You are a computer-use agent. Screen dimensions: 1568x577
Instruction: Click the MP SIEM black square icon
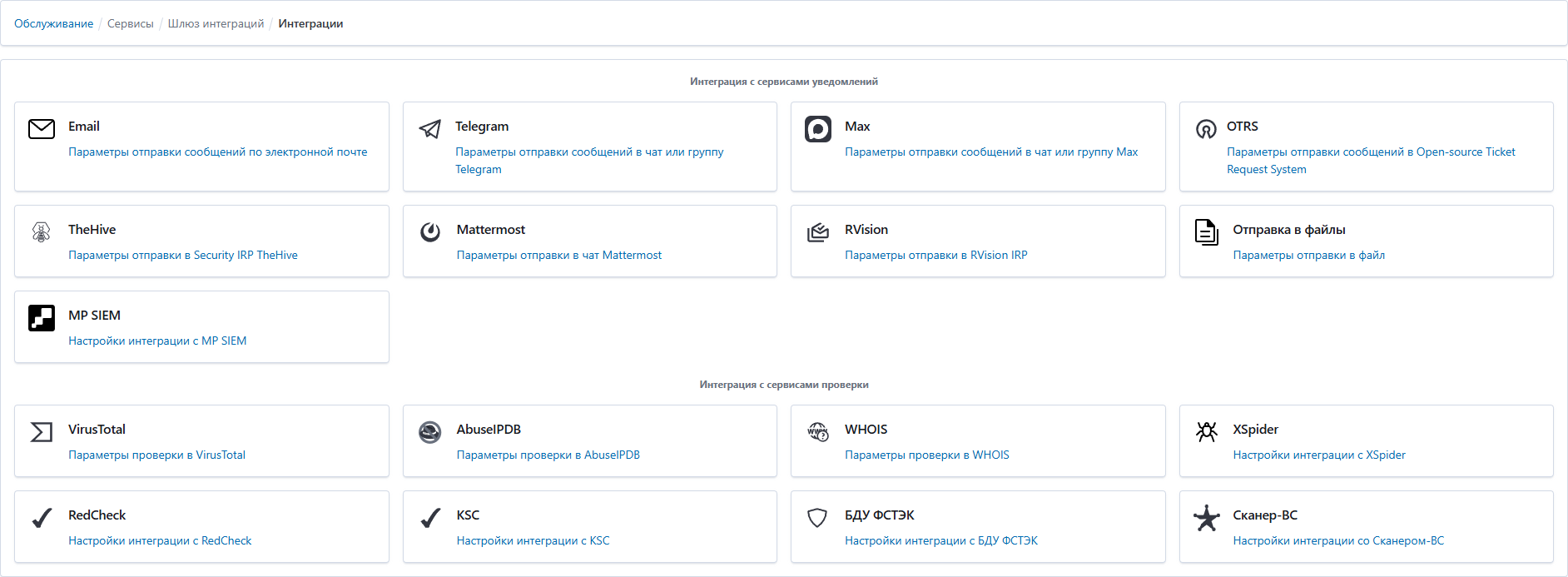[42, 318]
